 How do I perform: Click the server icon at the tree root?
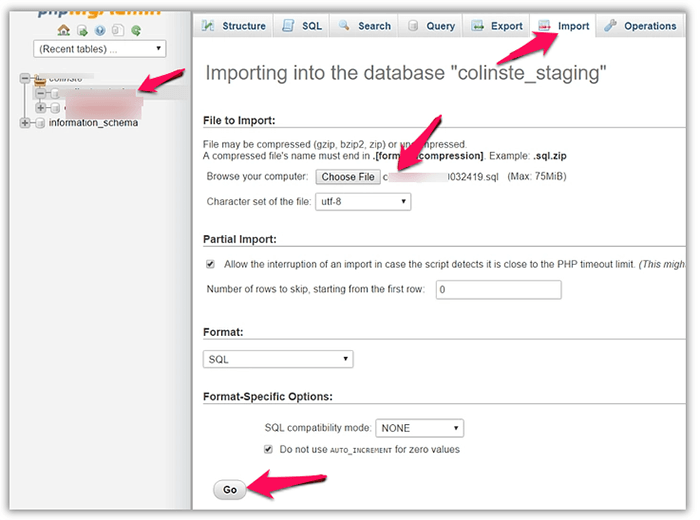[x=40, y=80]
